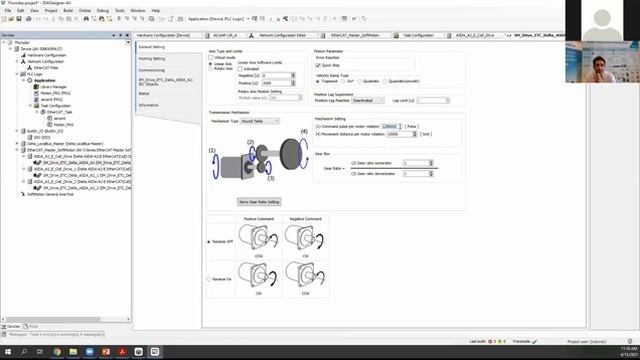Open the Position Lag Reaction dropdown
Image resolution: width=640 pixels, height=360 pixels.
368,100
